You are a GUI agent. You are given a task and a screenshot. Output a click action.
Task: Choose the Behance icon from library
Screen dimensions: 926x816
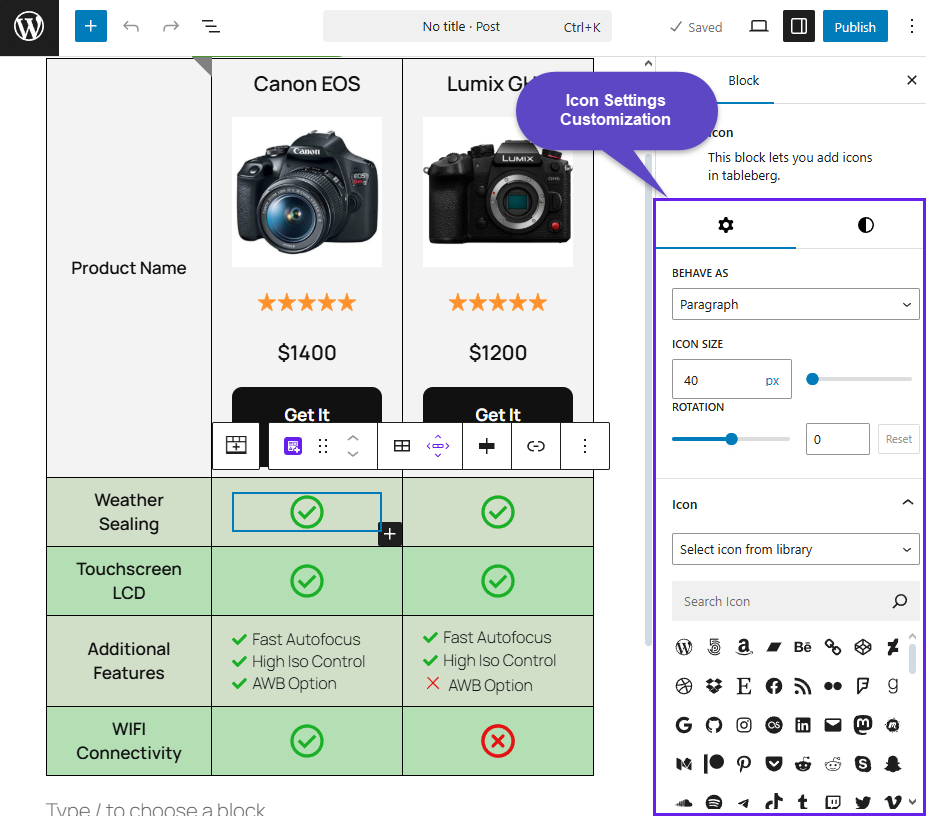point(803,647)
